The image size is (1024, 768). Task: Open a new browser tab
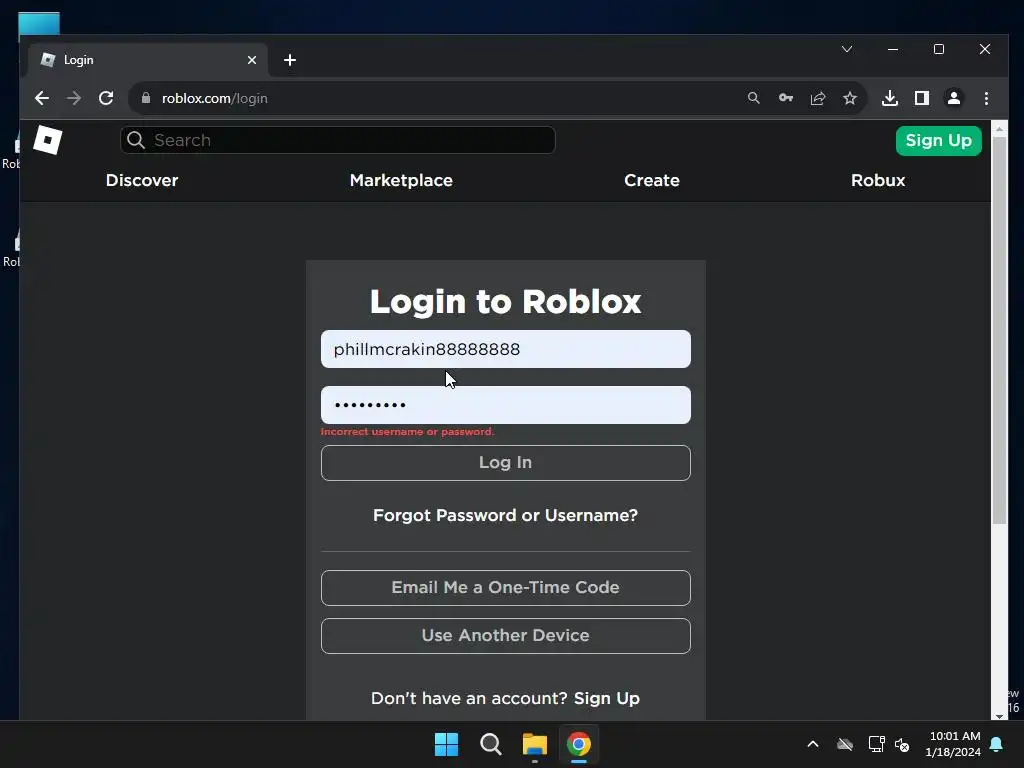coord(290,60)
